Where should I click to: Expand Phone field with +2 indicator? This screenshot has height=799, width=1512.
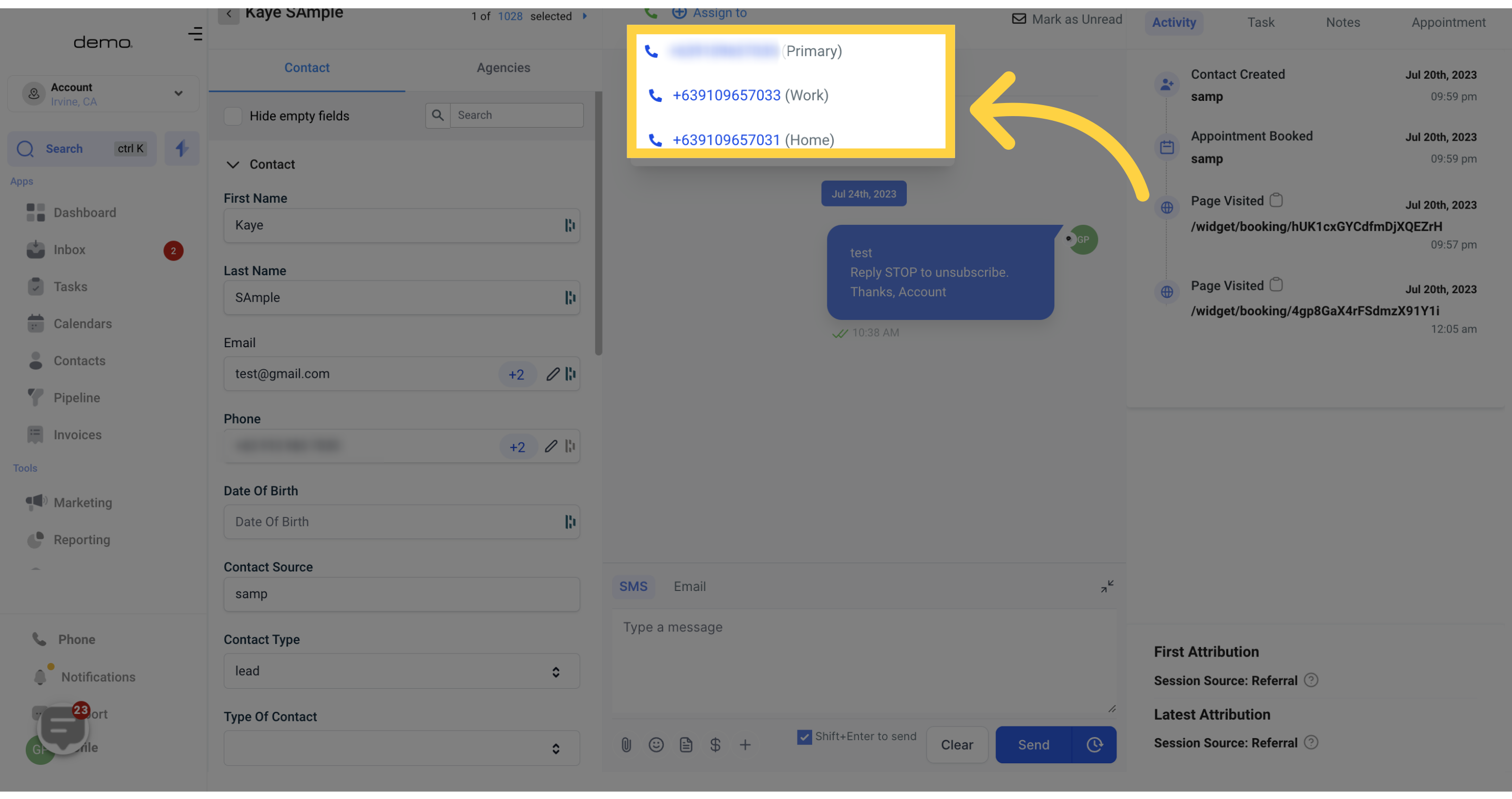point(517,446)
